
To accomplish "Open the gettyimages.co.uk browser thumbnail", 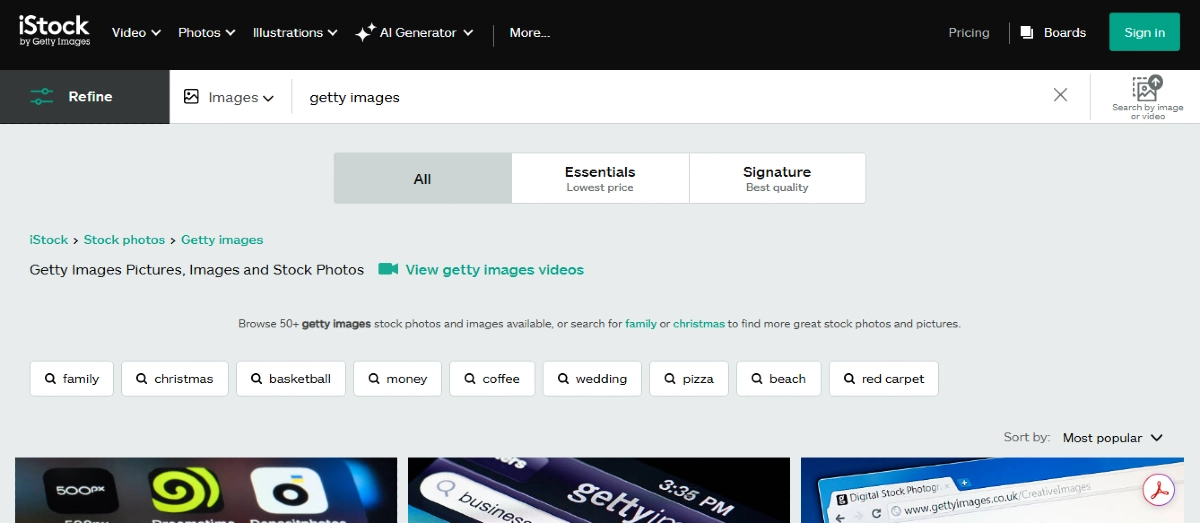I will (x=992, y=490).
